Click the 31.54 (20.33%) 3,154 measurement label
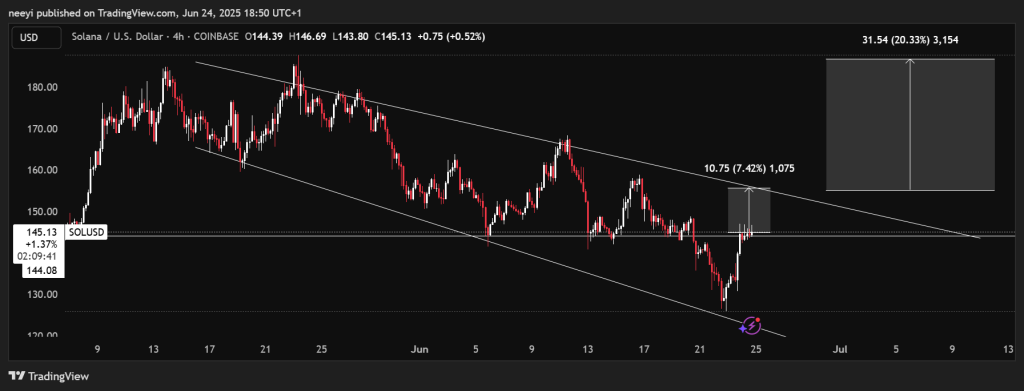1024x391 pixels. [910, 40]
